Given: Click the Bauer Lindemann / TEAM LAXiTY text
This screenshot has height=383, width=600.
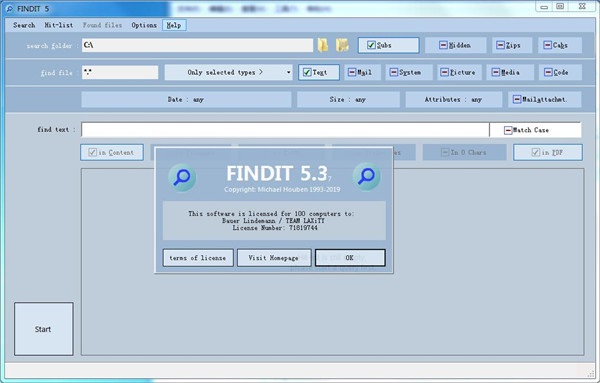Looking at the screenshot, I should point(273,221).
